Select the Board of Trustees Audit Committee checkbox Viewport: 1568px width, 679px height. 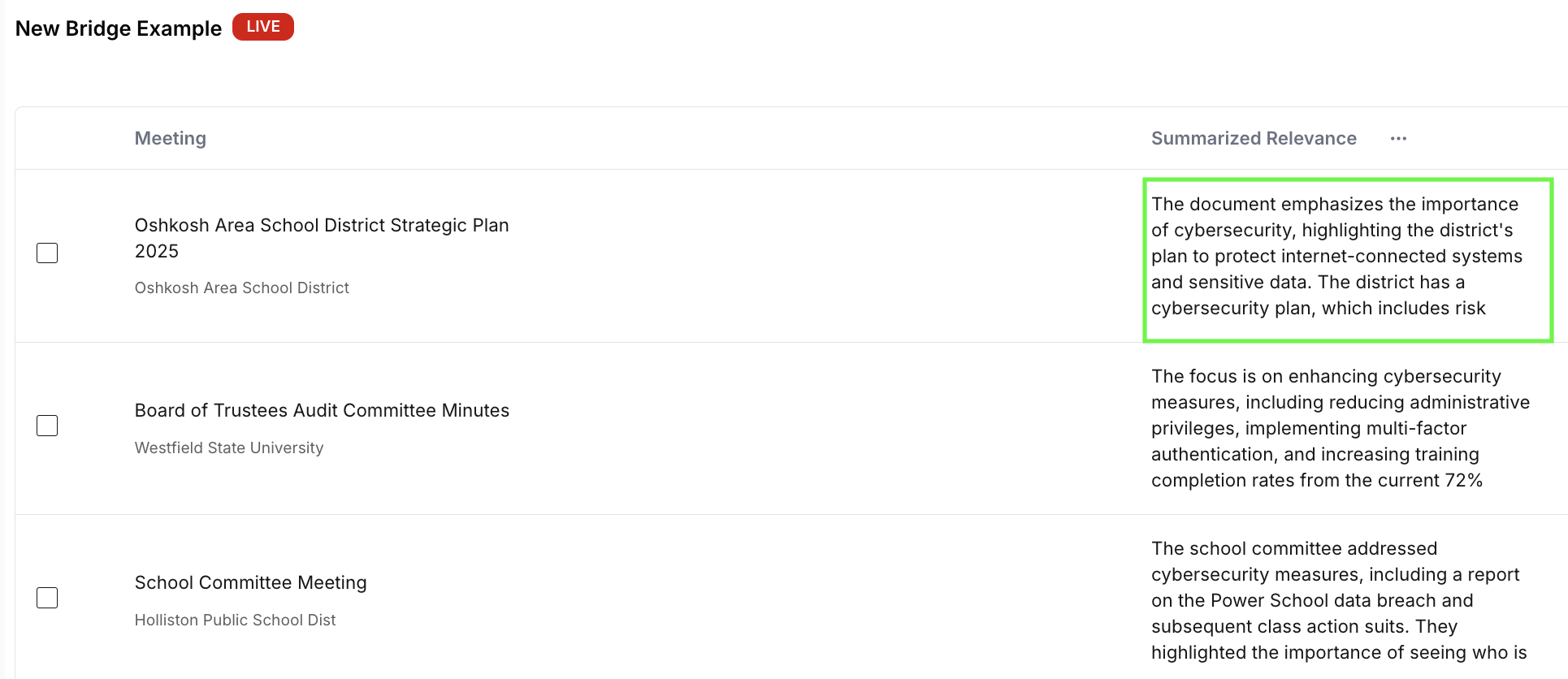47,425
